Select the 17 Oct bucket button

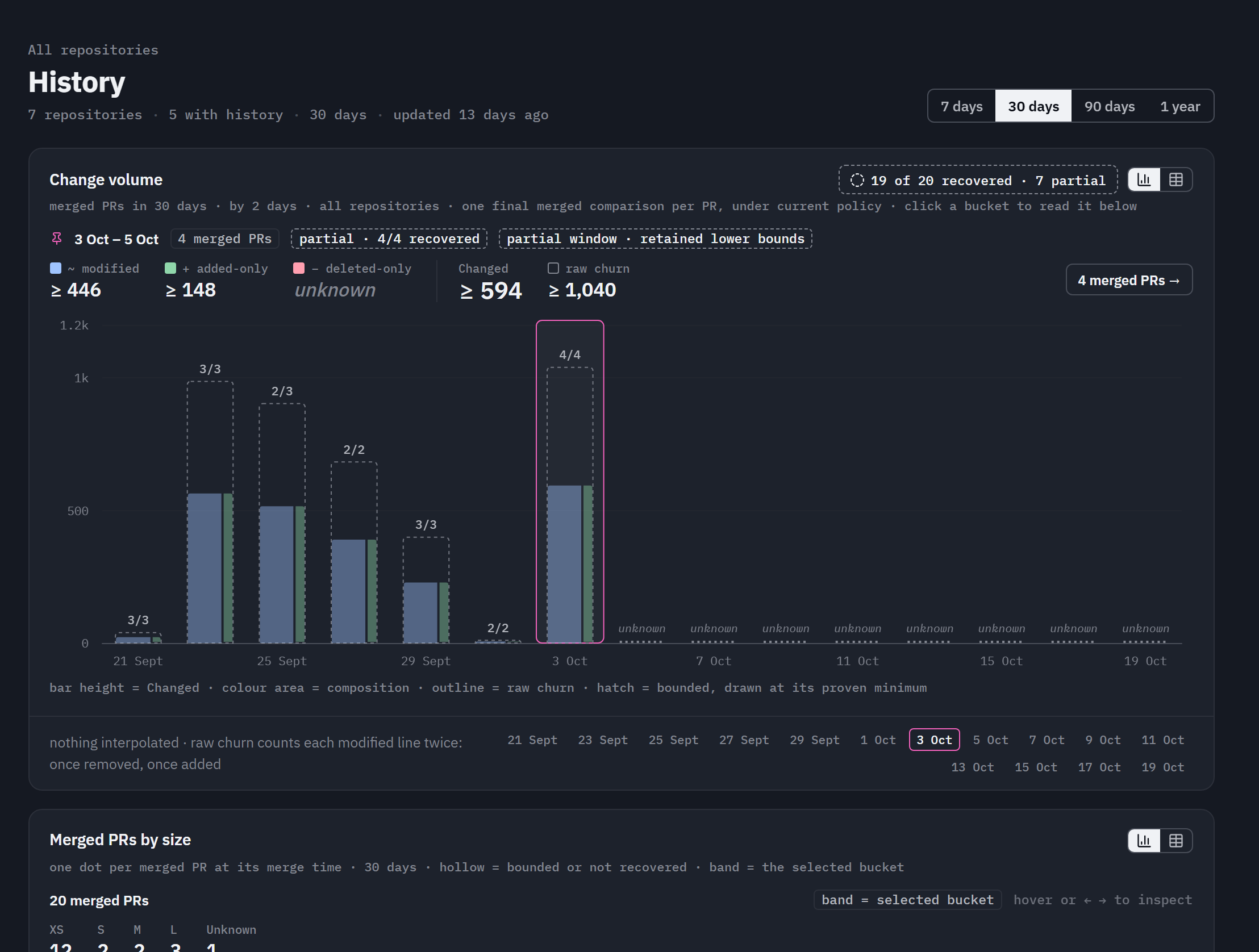pyautogui.click(x=1099, y=767)
